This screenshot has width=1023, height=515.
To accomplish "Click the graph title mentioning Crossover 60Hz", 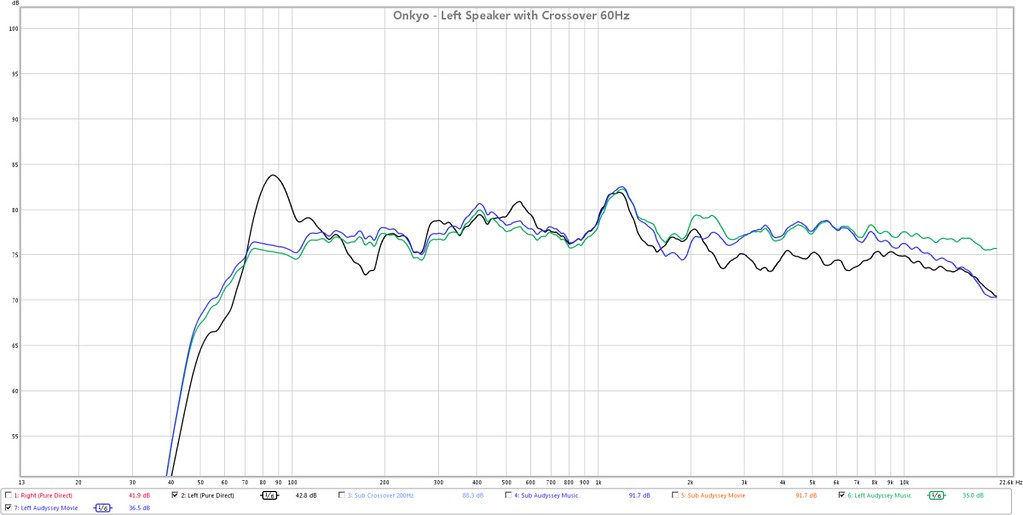I will click(511, 15).
